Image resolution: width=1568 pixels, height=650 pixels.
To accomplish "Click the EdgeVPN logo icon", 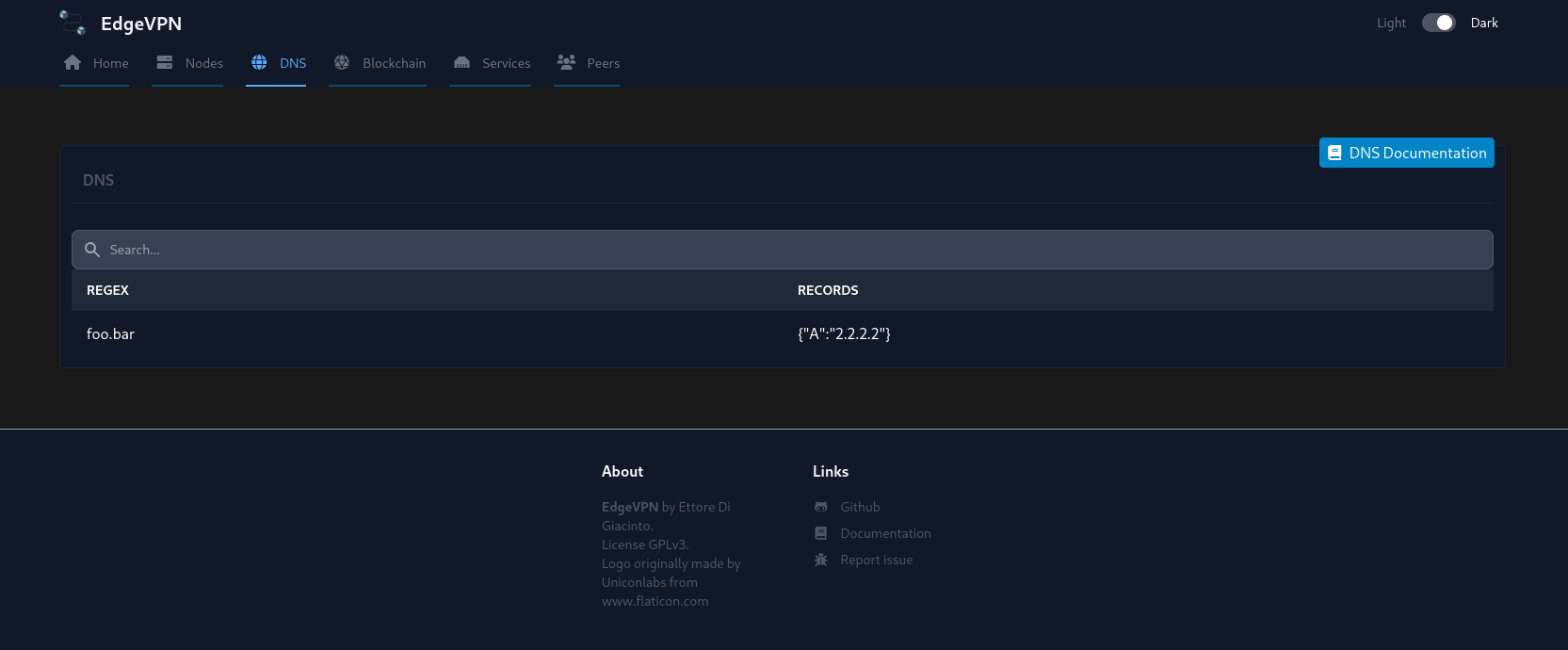I will coord(73,23).
